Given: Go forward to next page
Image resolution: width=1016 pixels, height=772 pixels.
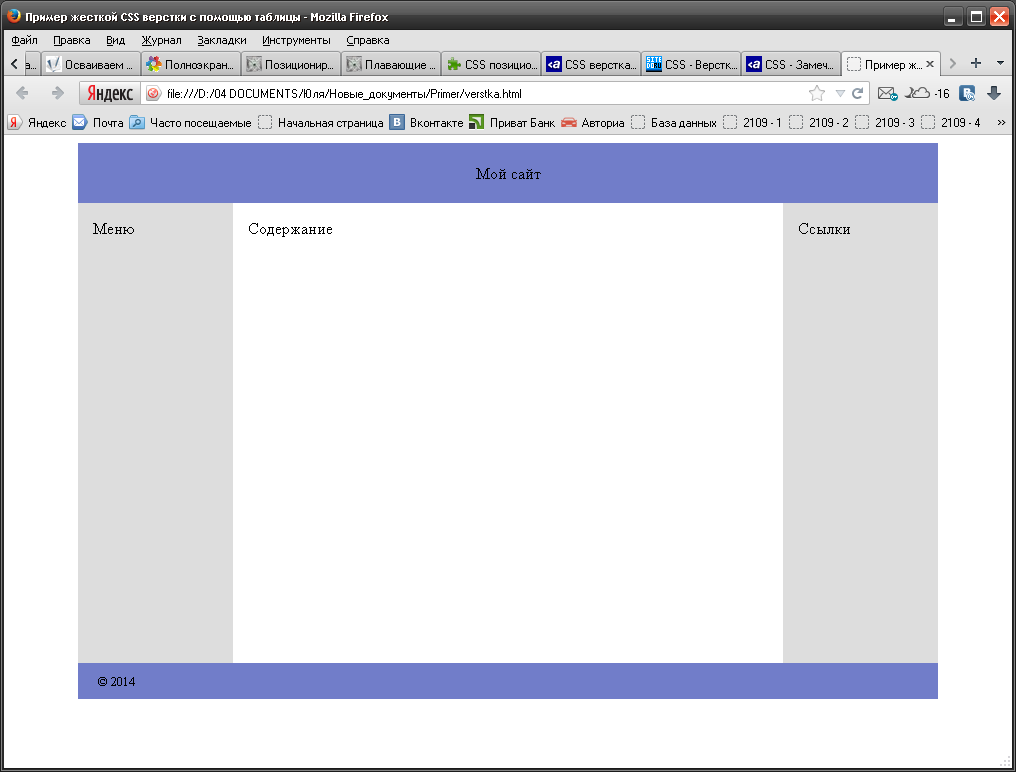Looking at the screenshot, I should click(58, 93).
